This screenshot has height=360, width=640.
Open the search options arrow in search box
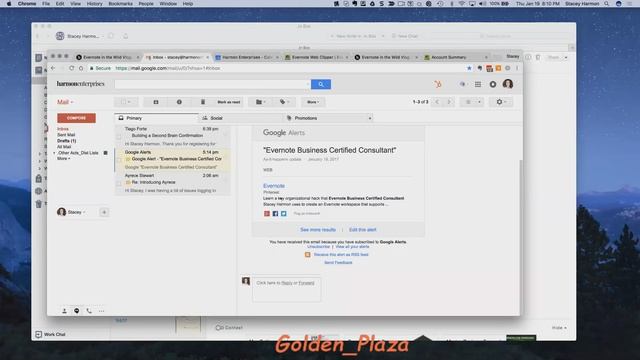coord(307,84)
